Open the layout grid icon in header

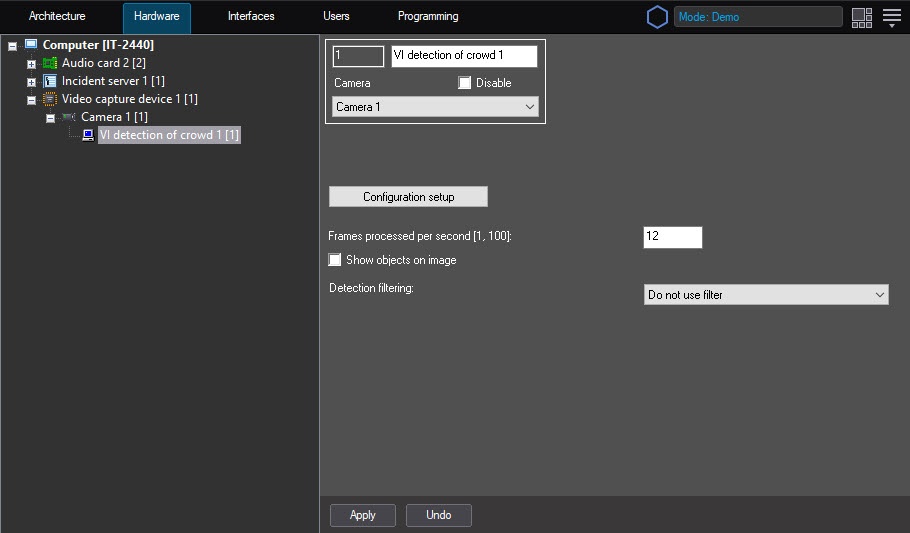click(x=861, y=17)
